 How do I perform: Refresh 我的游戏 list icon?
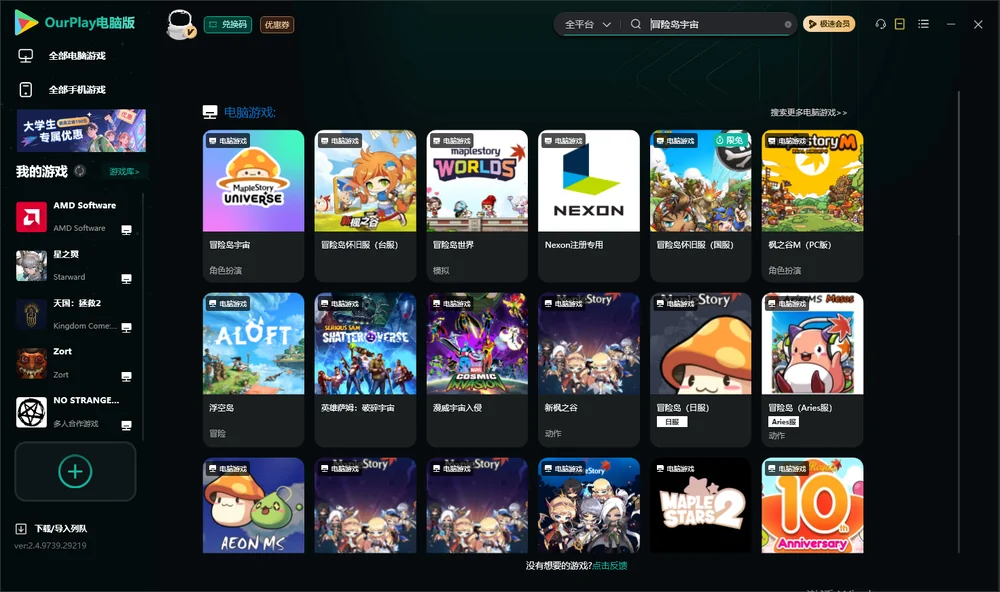pos(80,171)
